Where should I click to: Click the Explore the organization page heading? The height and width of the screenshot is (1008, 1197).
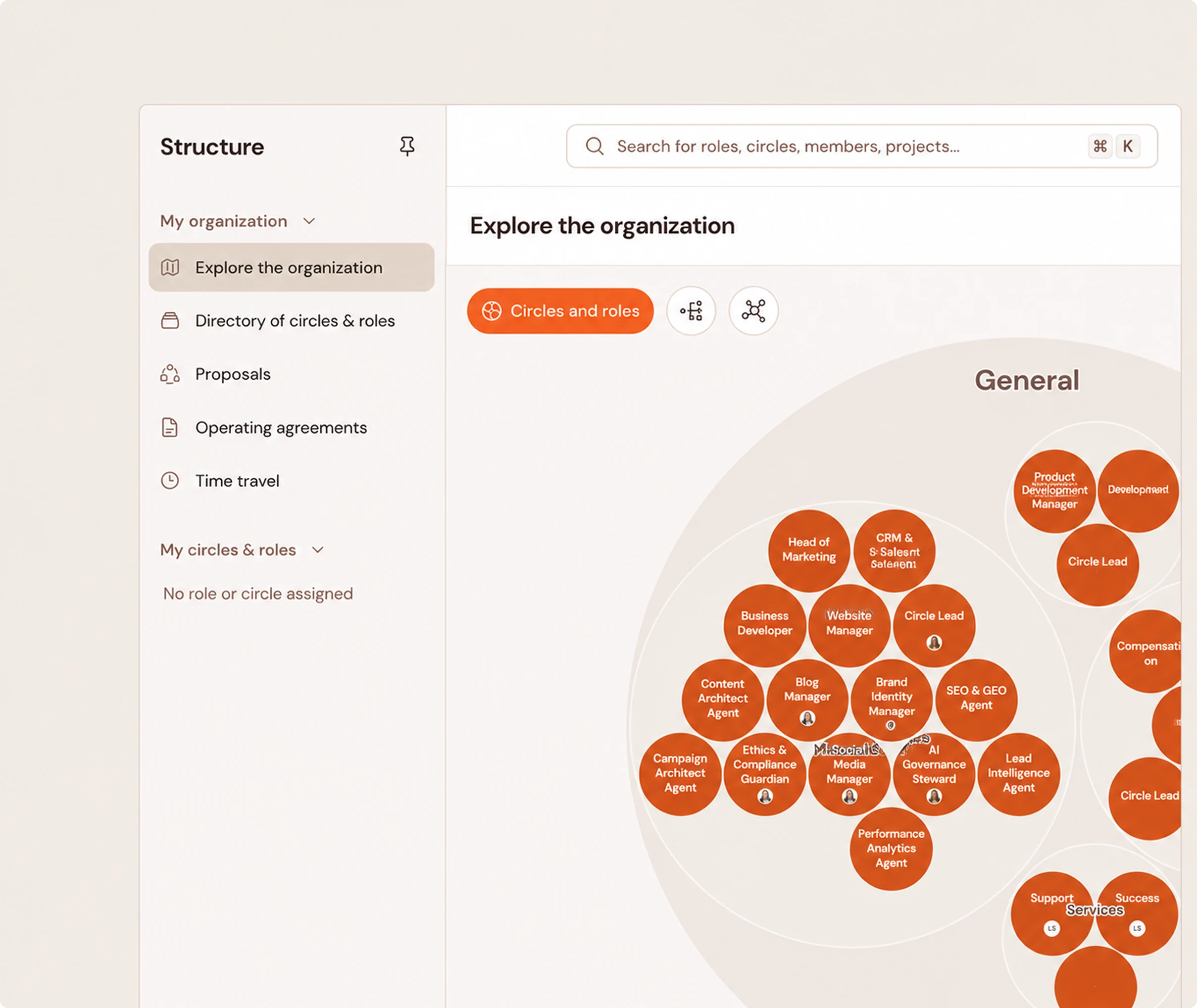click(602, 226)
